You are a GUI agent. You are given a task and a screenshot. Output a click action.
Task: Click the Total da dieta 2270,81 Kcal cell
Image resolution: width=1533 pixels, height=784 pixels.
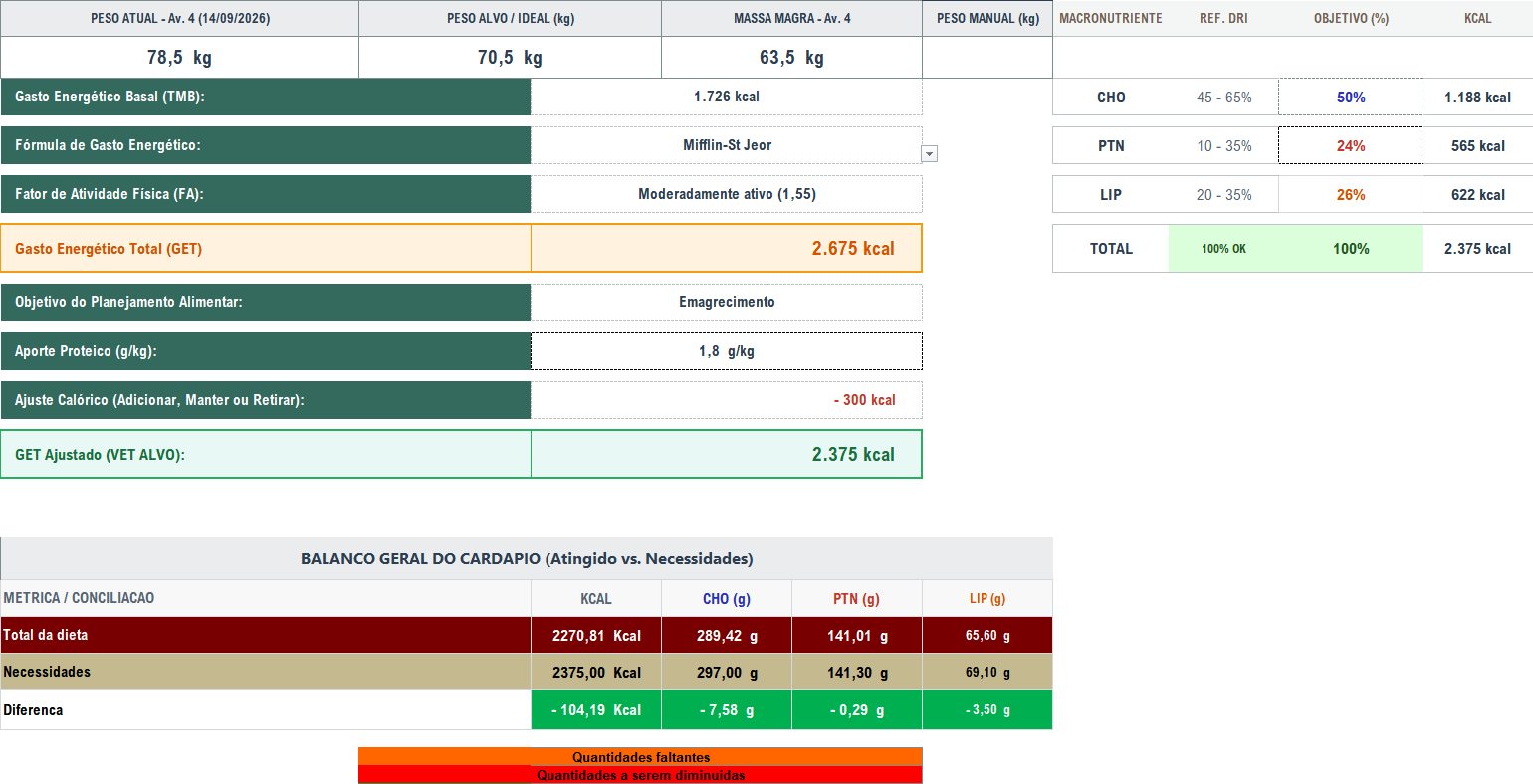point(596,635)
